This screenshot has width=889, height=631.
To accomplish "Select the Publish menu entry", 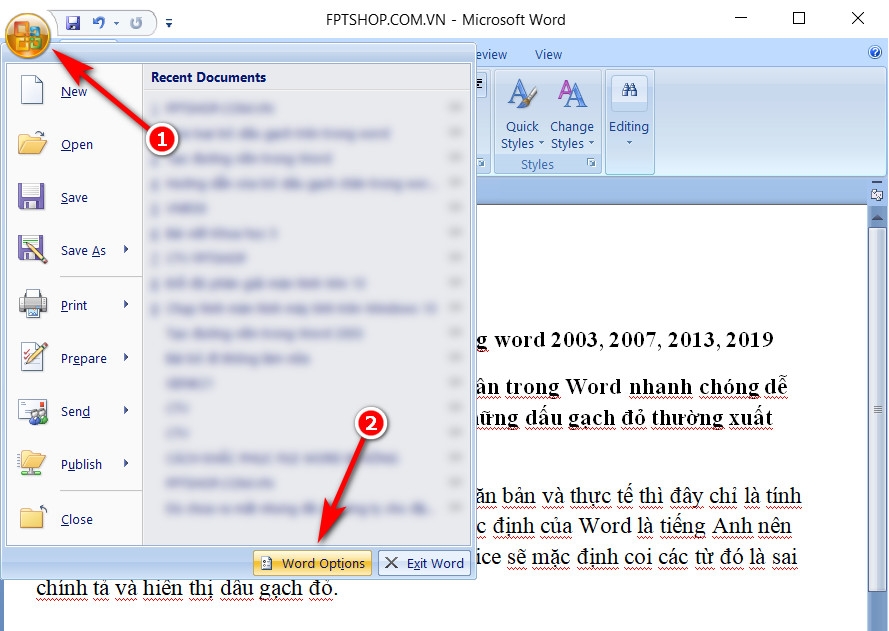I will point(81,464).
